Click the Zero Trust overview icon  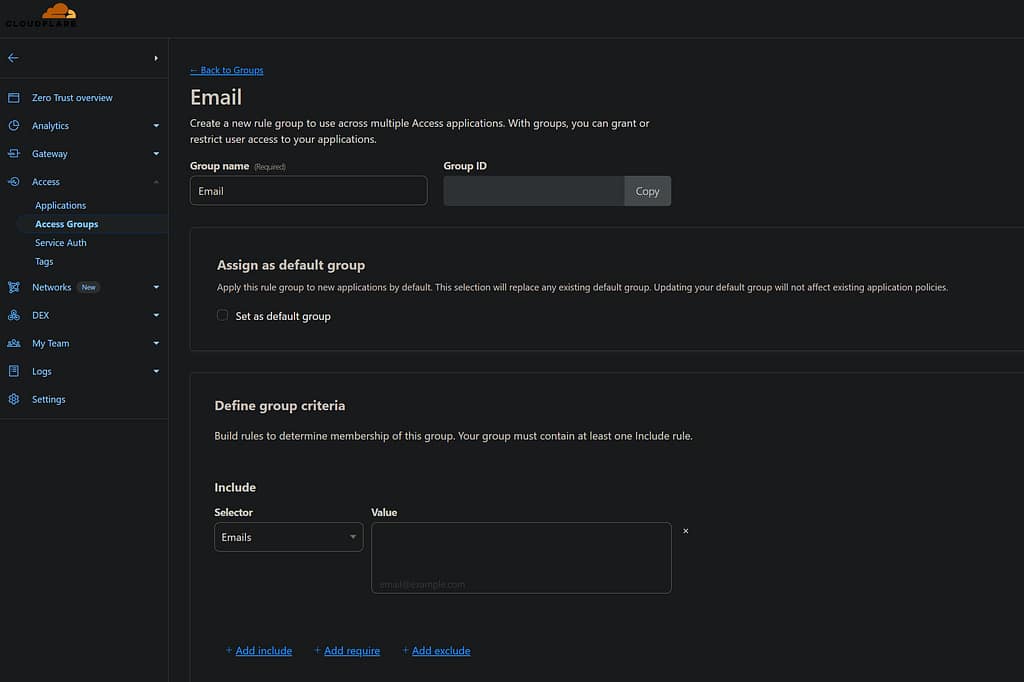13,98
